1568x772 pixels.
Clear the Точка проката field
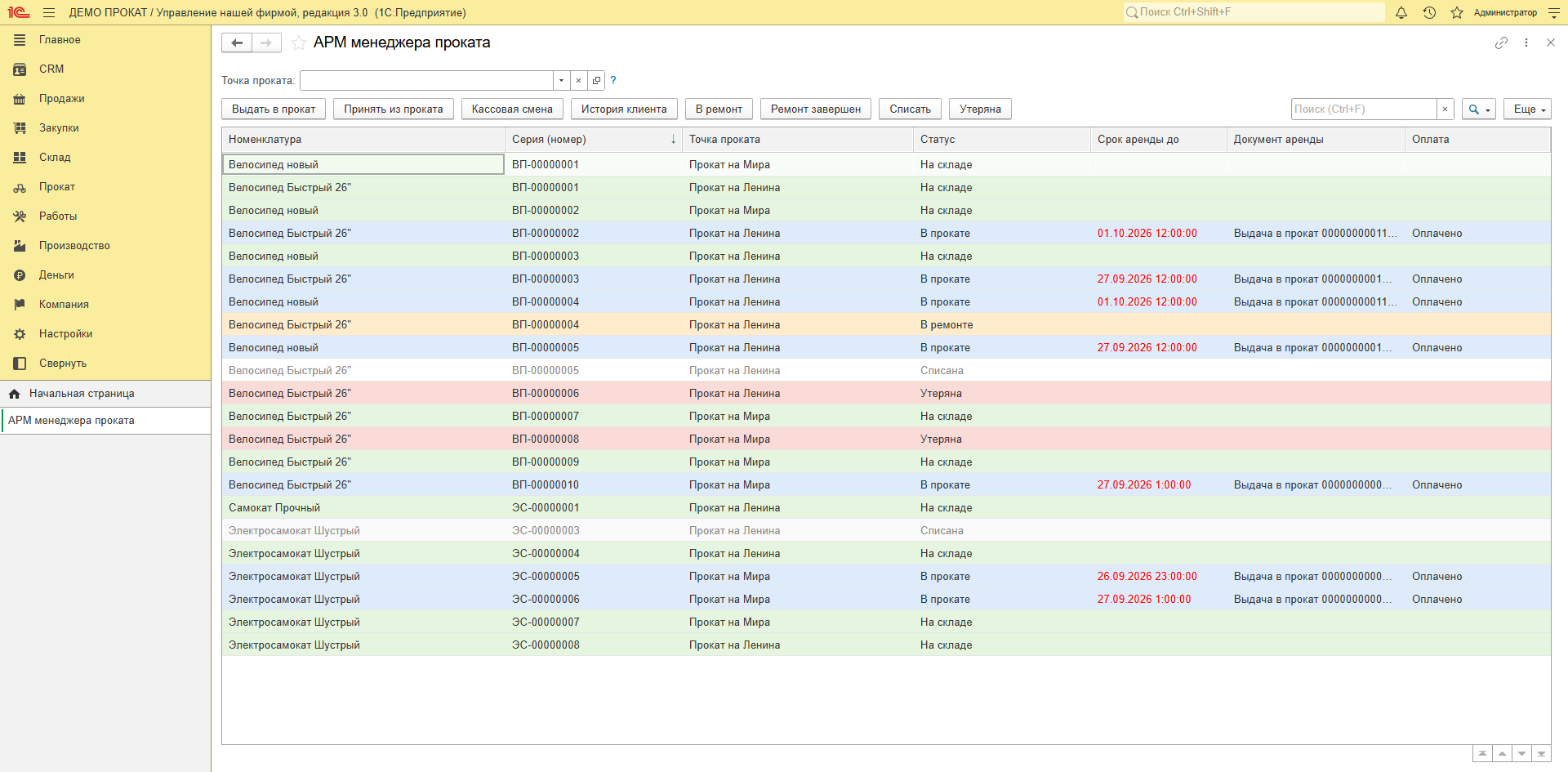click(578, 80)
